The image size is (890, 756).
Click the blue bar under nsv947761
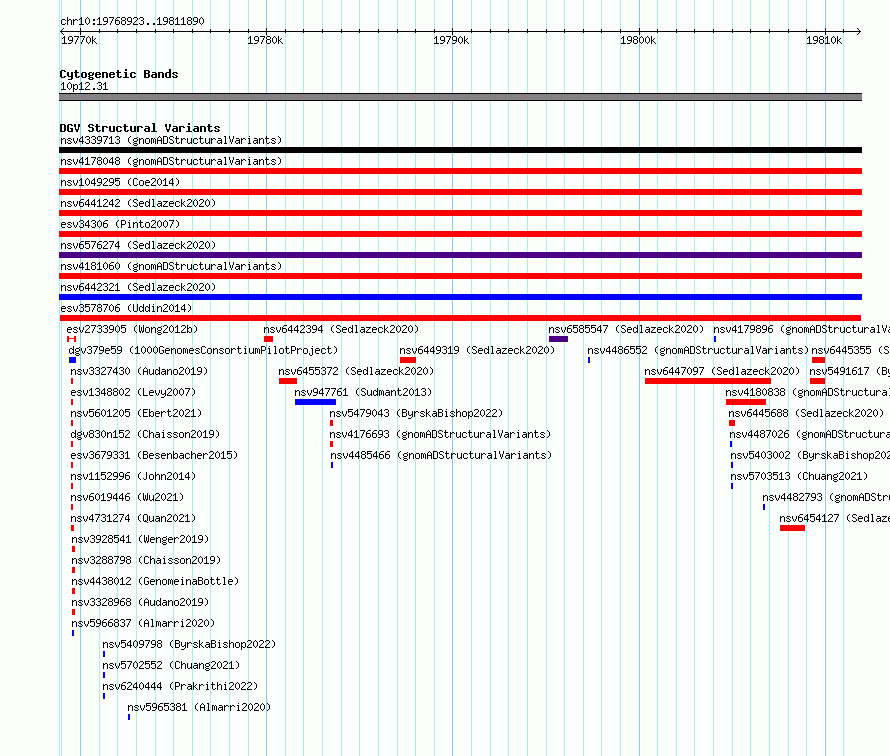coord(315,402)
